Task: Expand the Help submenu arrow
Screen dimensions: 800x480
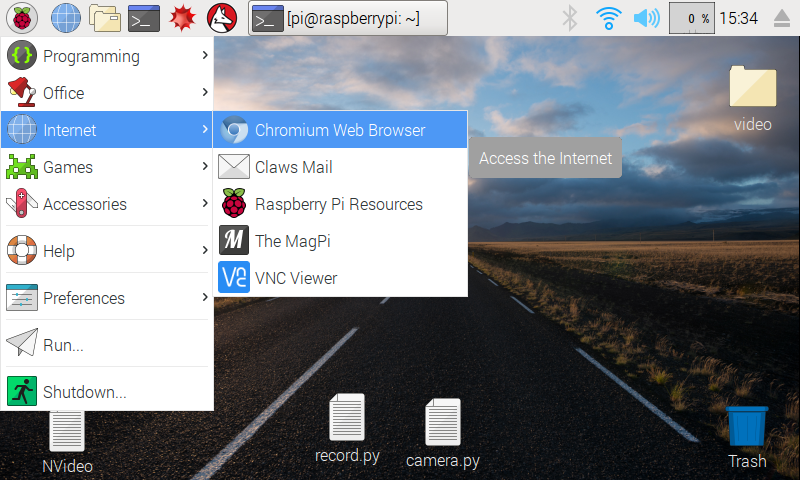Action: point(205,250)
